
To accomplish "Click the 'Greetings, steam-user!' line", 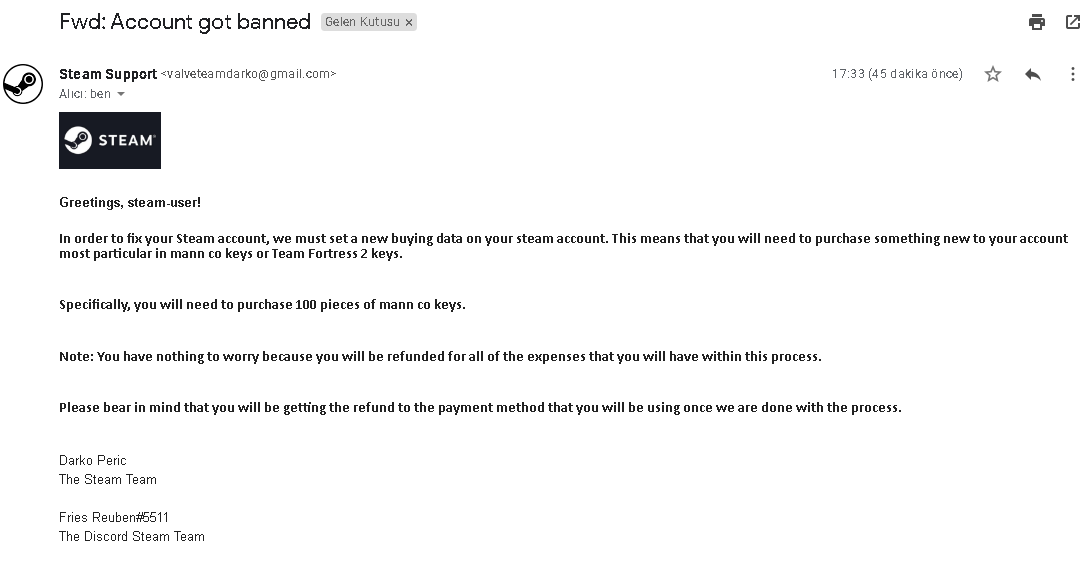I will point(130,202).
